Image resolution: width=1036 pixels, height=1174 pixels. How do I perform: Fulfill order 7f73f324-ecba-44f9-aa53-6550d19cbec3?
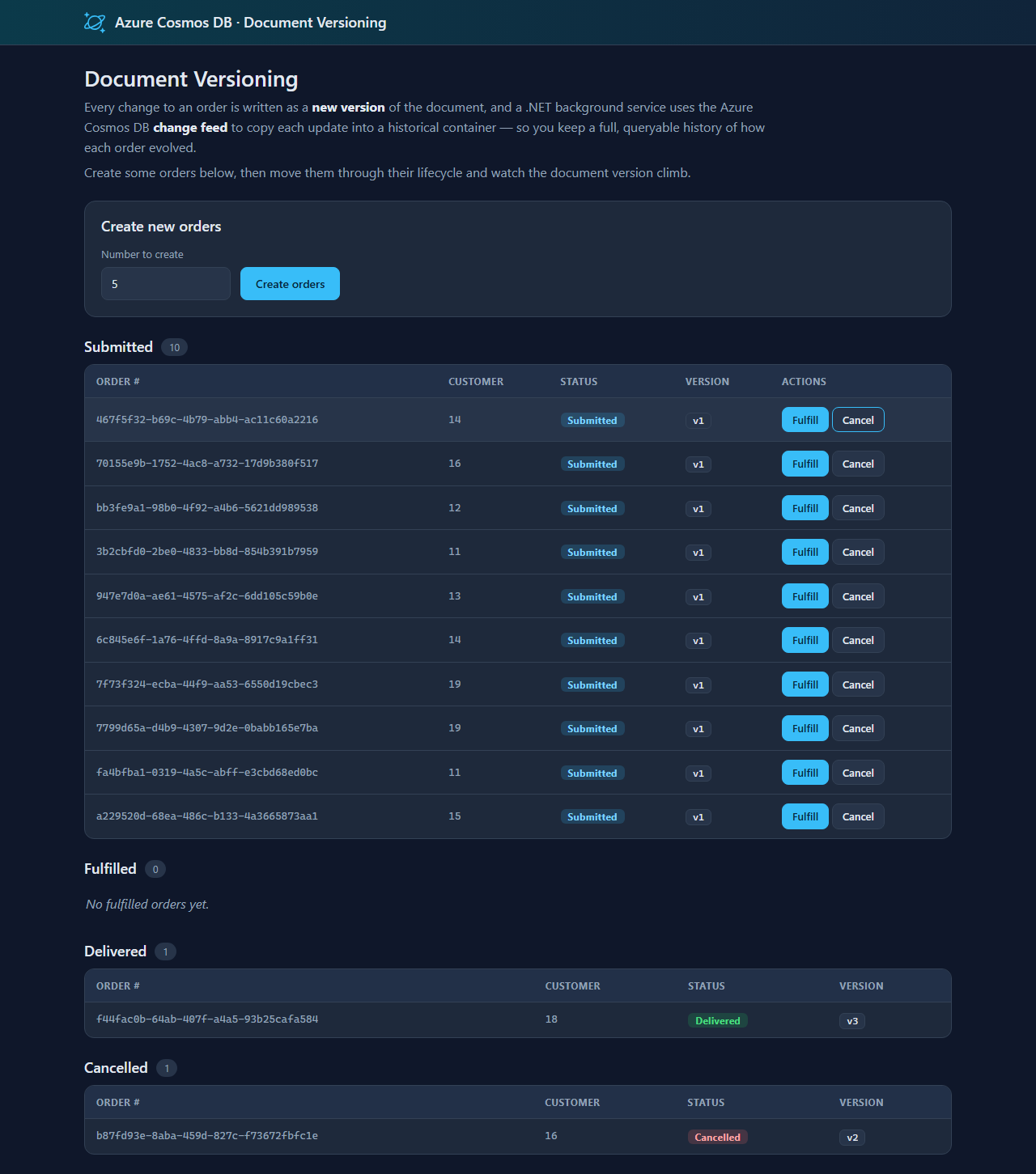pyautogui.click(x=805, y=684)
